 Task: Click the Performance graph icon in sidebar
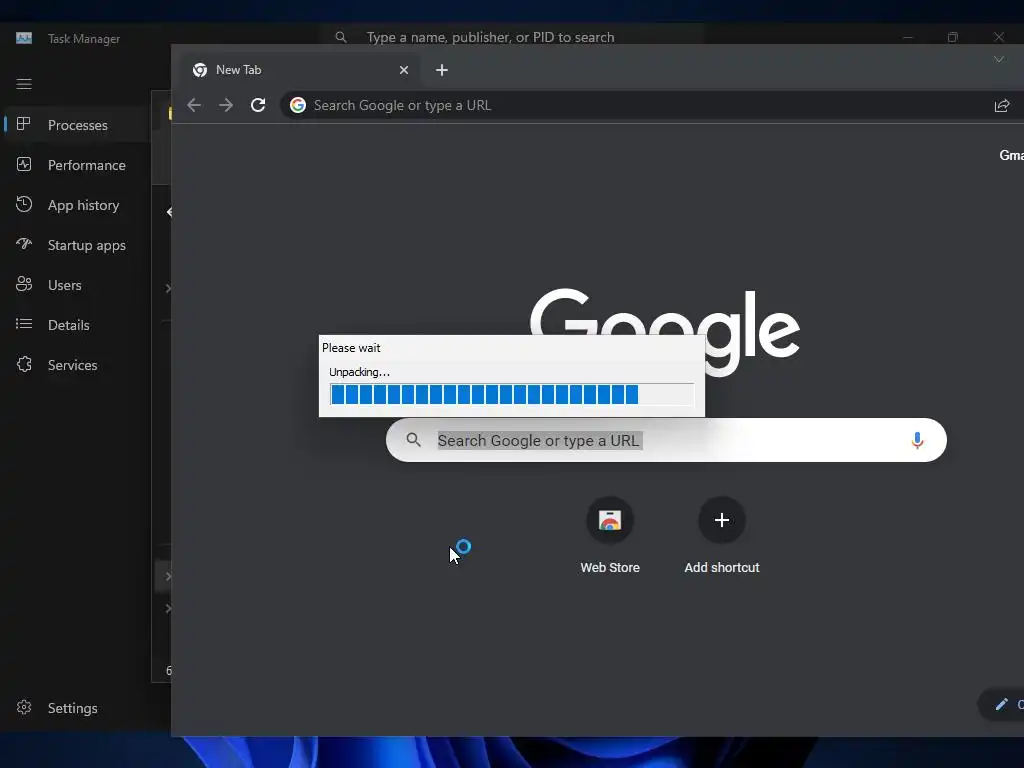[x=24, y=165]
